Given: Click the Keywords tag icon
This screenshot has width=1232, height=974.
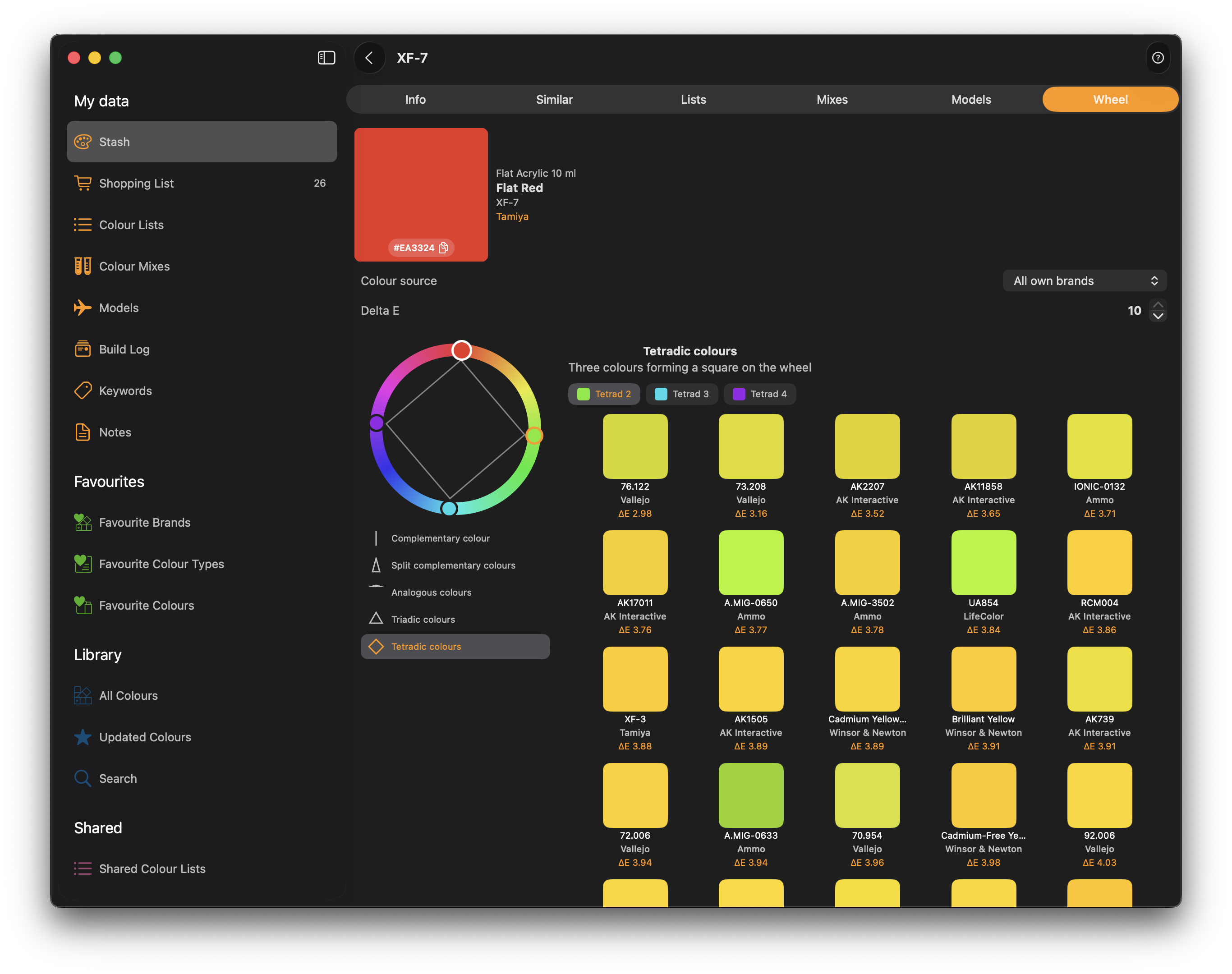Looking at the screenshot, I should (83, 391).
